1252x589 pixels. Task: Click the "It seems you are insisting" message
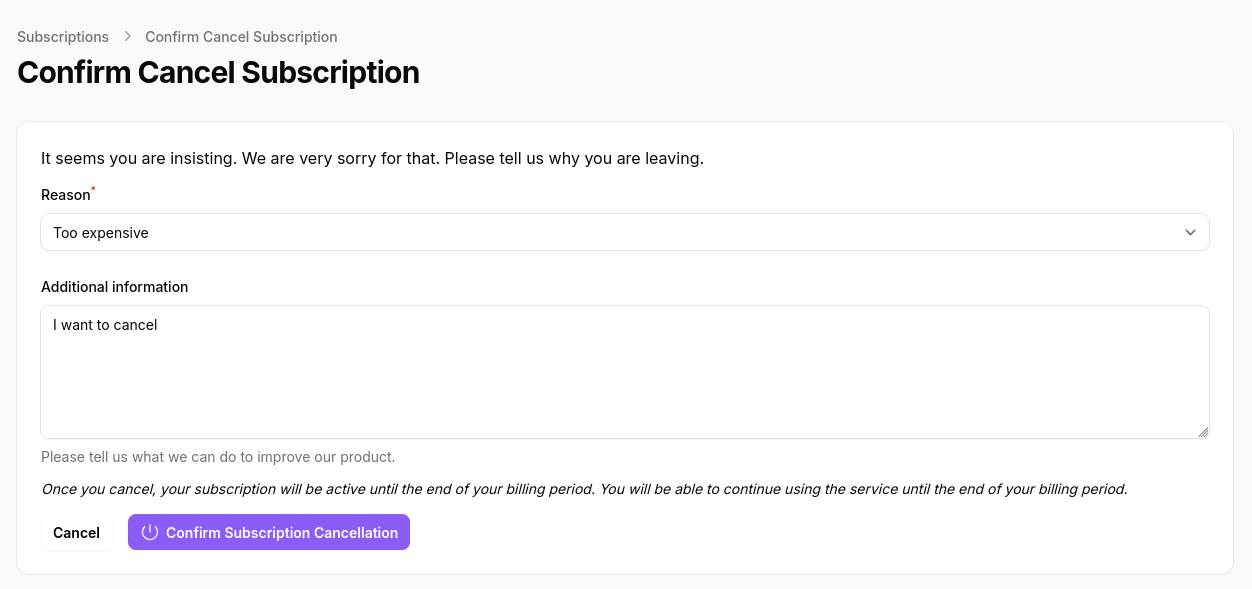click(372, 159)
